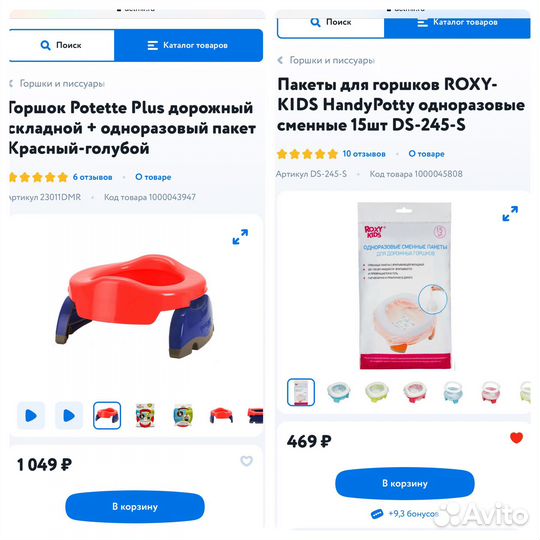Expand the ROXY-KIDS packet image fullscreen

point(510,214)
